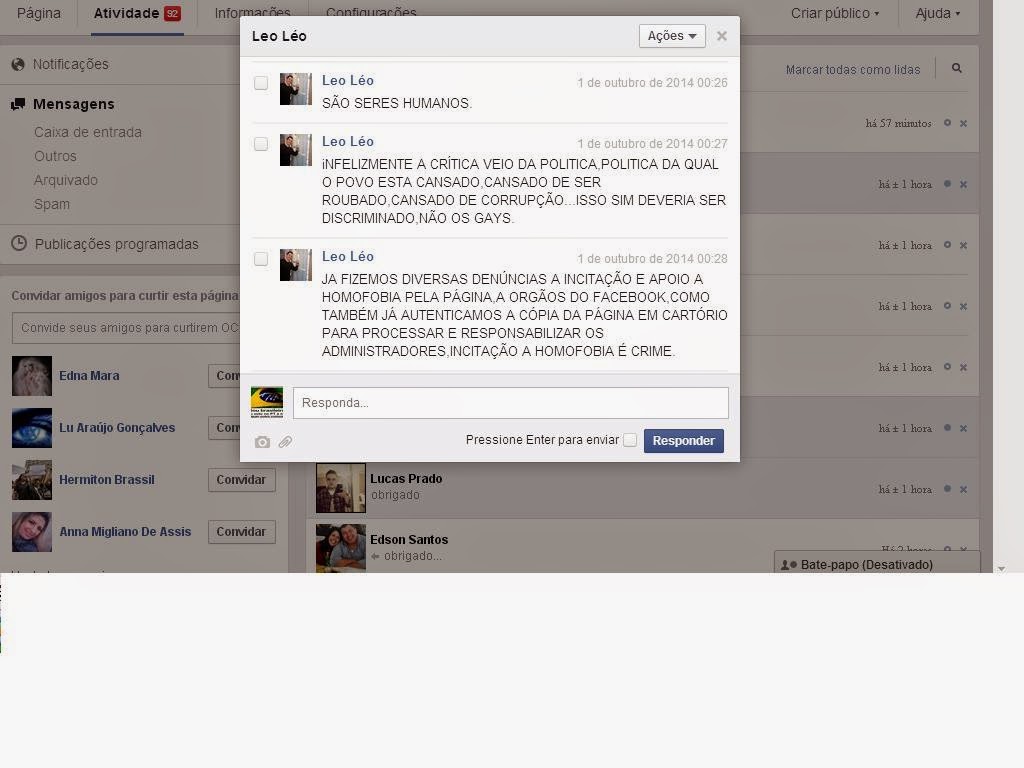Click the 'Convide seus amigos' invite field
1024x768 pixels.
coord(126,328)
